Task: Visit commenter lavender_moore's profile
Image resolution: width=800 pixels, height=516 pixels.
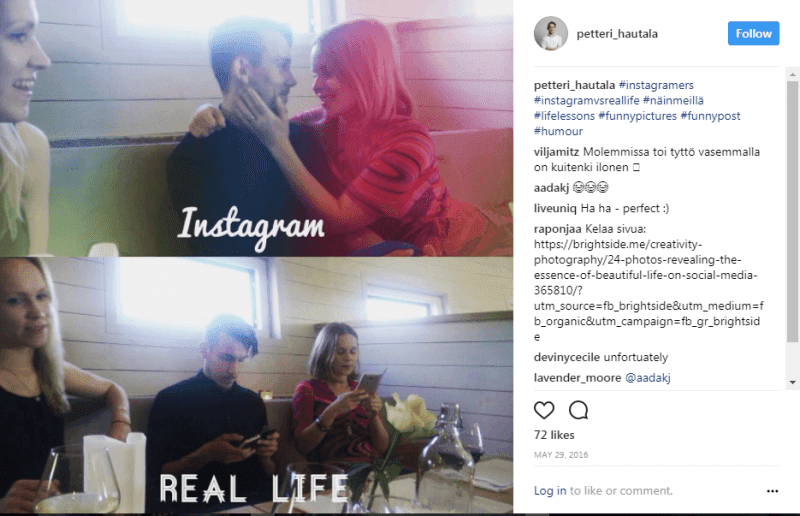Action: click(578, 378)
